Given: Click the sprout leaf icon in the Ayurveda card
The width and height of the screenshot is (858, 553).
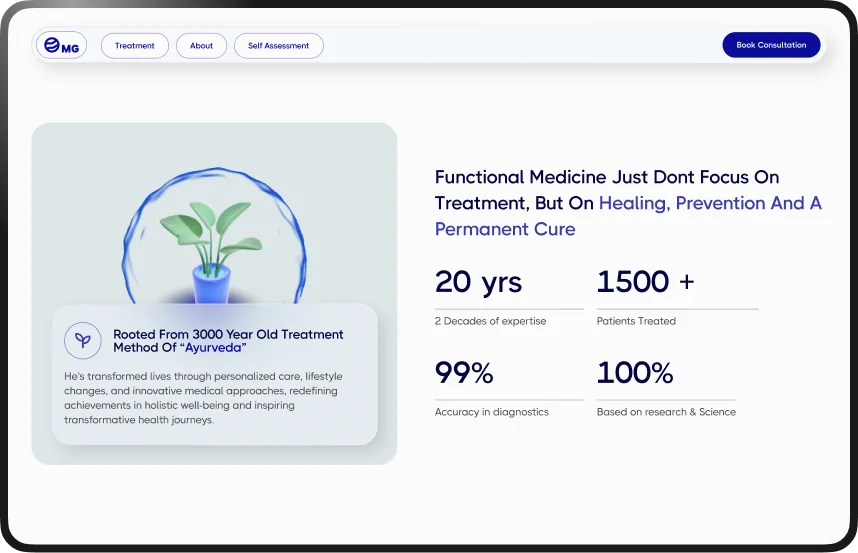Looking at the screenshot, I should coord(83,341).
